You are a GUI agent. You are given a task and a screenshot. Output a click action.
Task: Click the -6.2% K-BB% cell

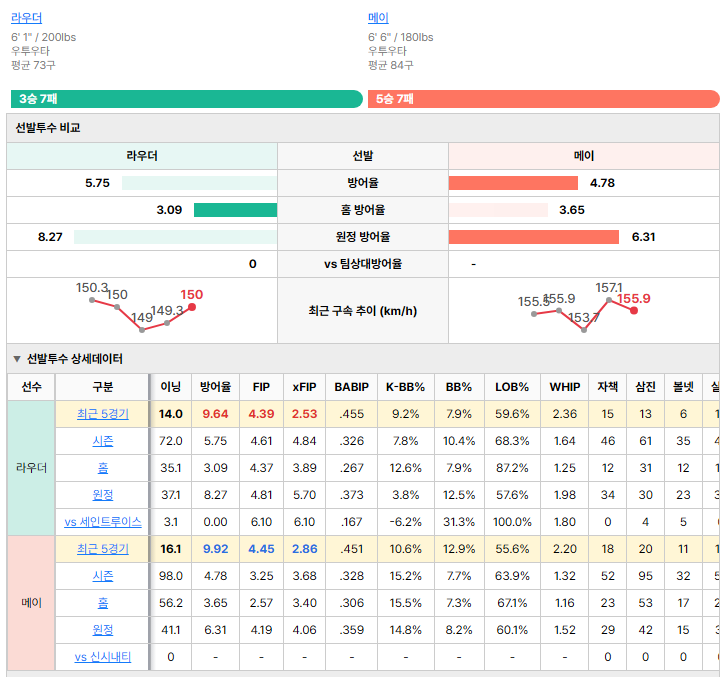[x=406, y=522]
